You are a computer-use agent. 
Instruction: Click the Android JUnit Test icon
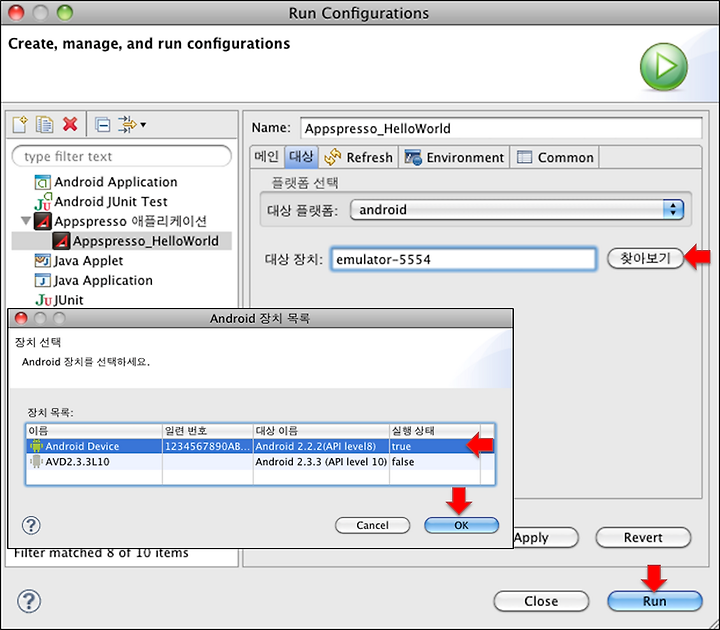pyautogui.click(x=43, y=202)
